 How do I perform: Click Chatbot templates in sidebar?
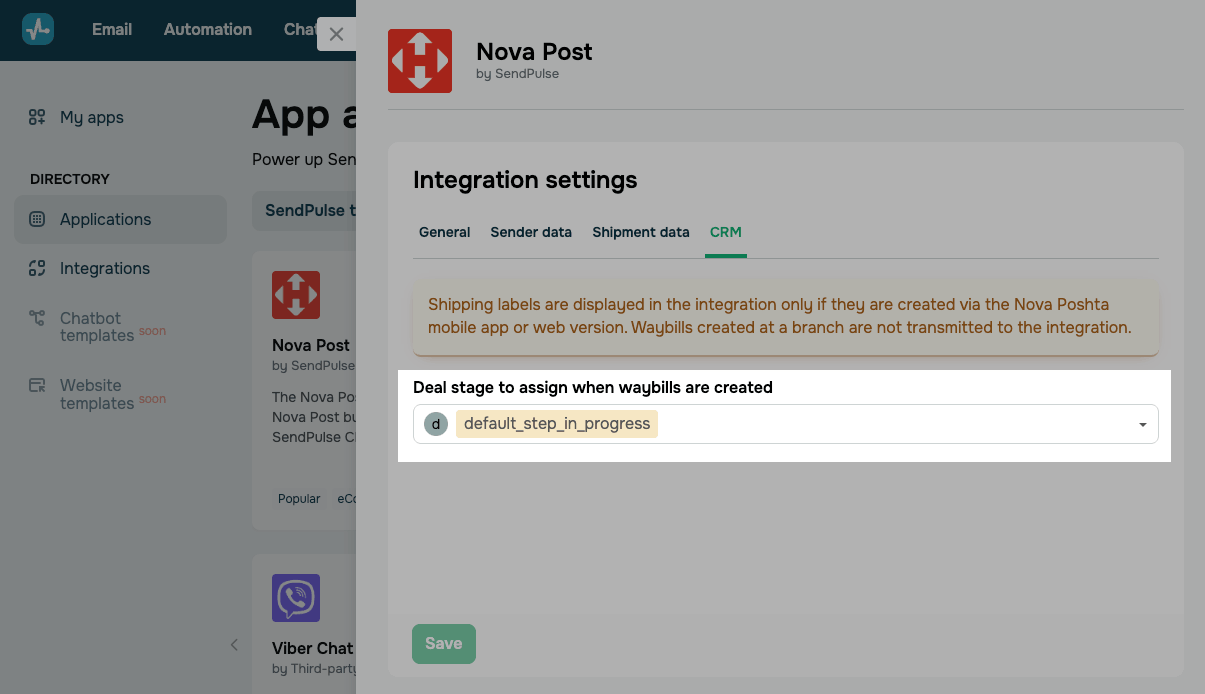[97, 327]
